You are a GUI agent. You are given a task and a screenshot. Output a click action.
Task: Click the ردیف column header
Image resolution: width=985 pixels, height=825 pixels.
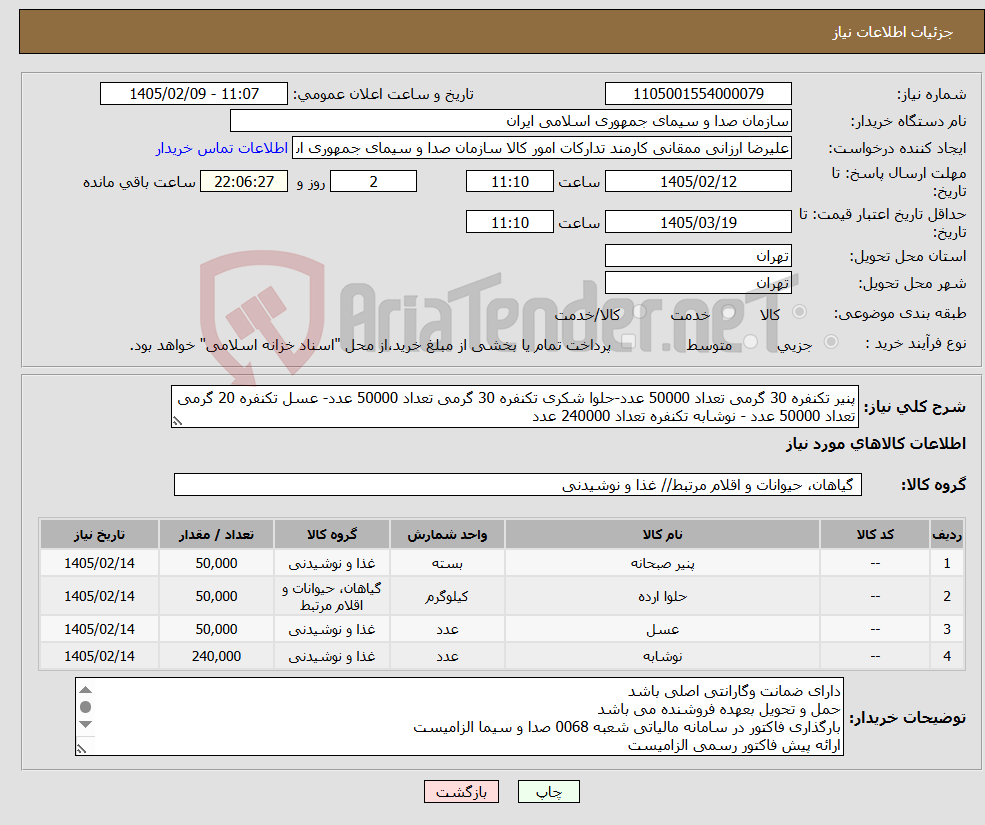(947, 534)
